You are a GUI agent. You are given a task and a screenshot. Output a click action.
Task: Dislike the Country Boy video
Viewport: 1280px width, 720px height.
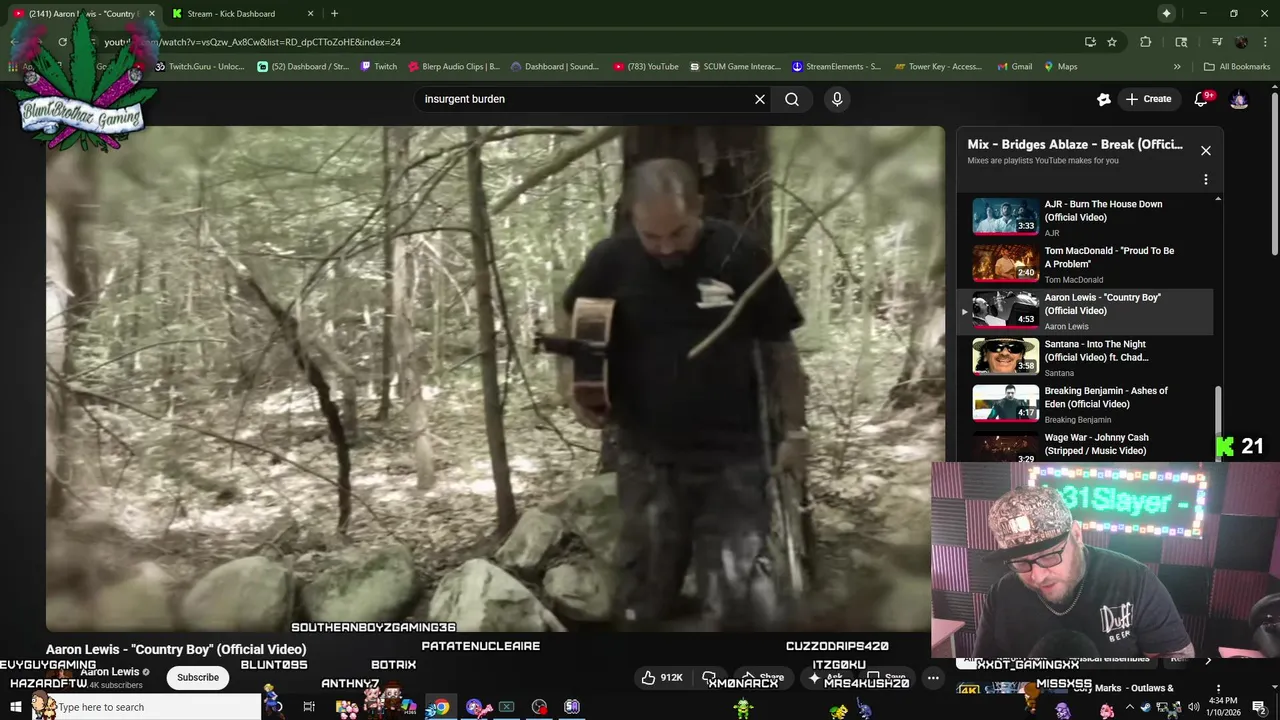(x=709, y=677)
